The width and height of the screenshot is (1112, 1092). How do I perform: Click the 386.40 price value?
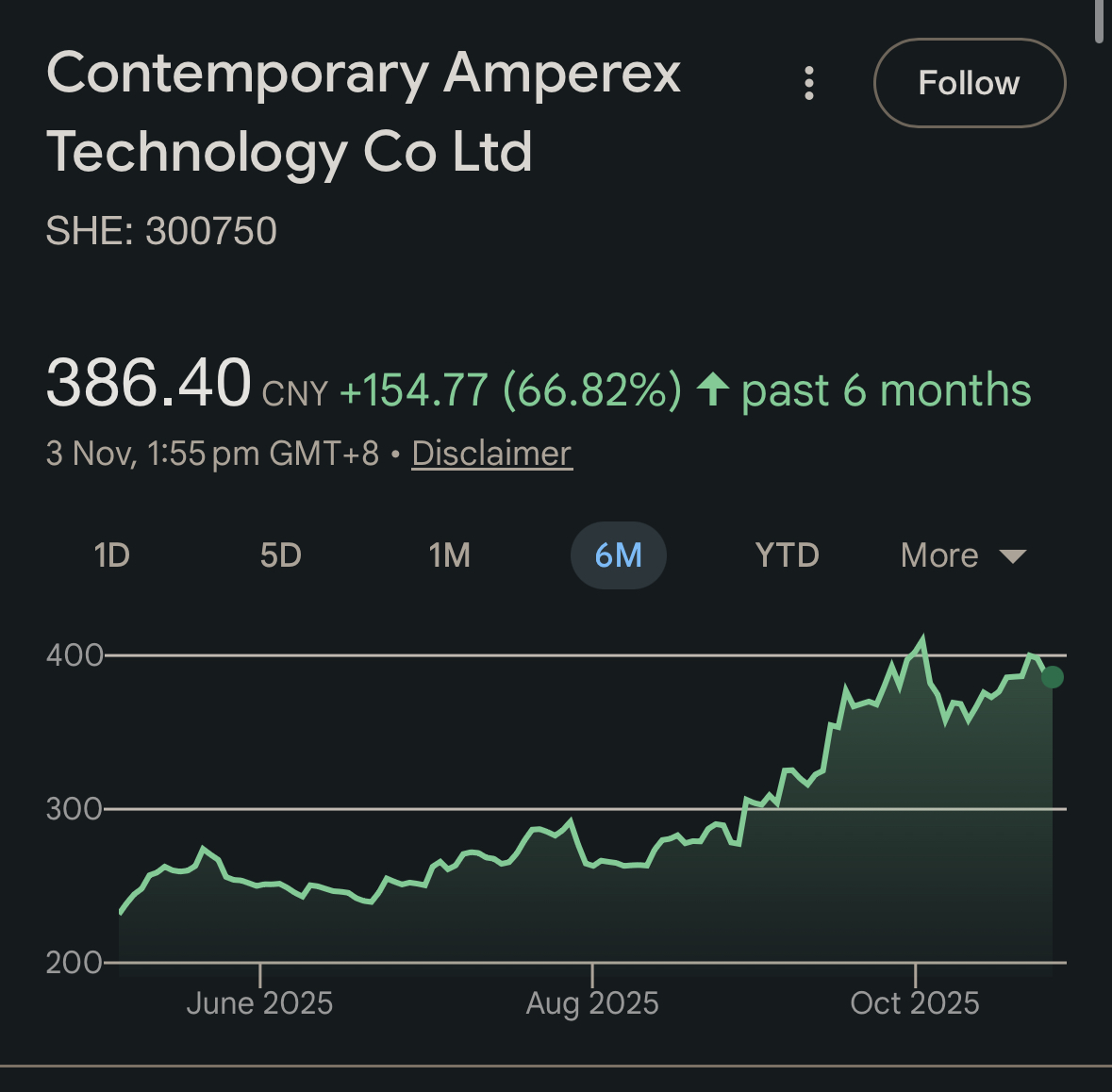148,384
